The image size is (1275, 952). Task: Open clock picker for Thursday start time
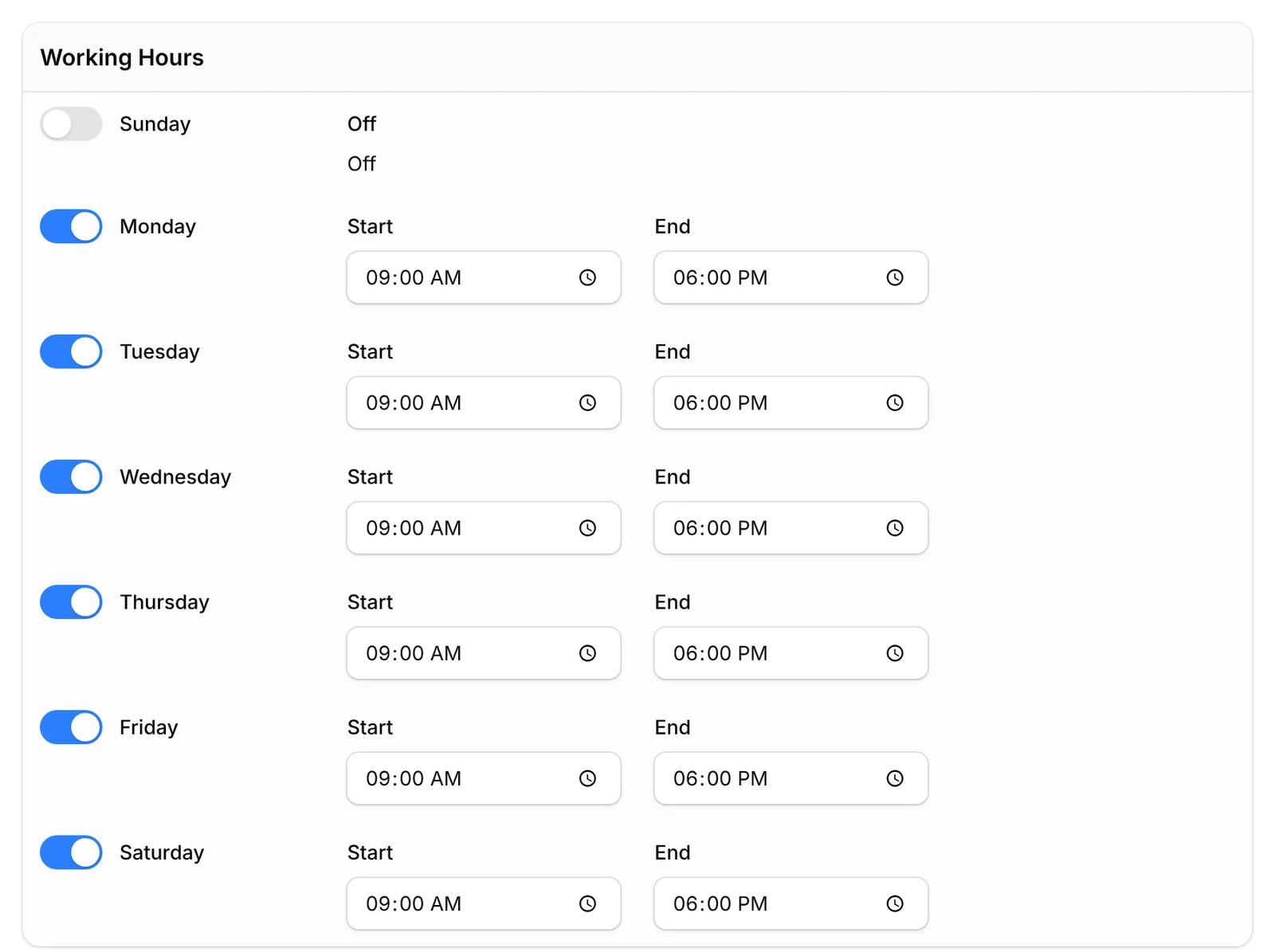587,653
